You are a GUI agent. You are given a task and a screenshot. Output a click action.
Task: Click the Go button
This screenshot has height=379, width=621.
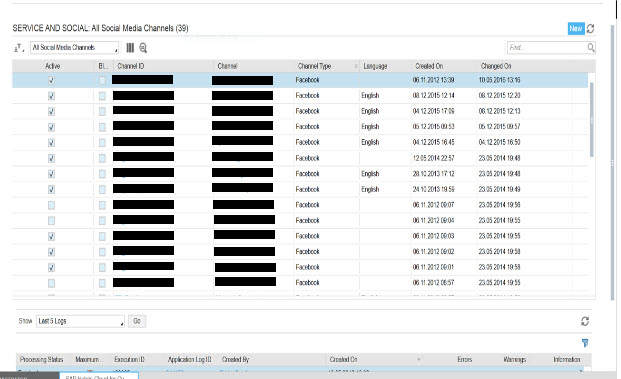(137, 321)
